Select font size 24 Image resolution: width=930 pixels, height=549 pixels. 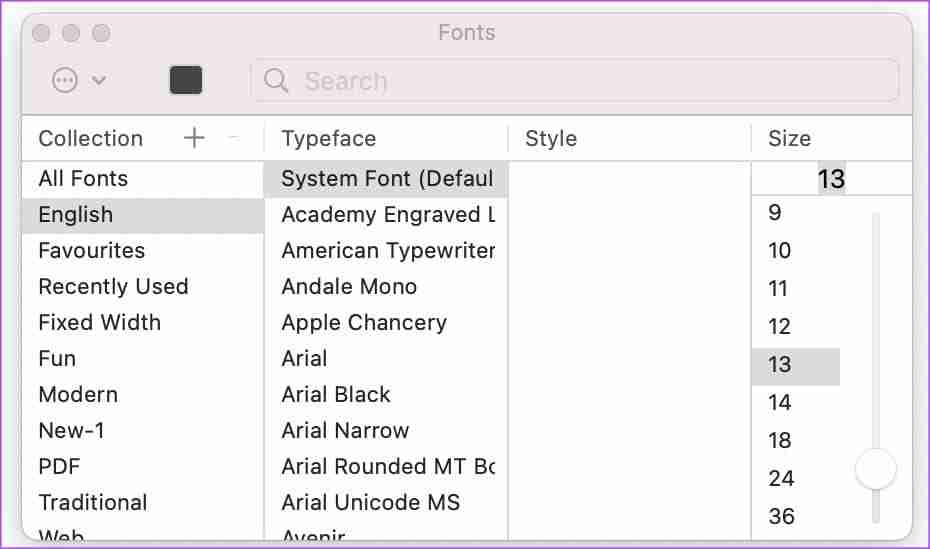coord(796,479)
